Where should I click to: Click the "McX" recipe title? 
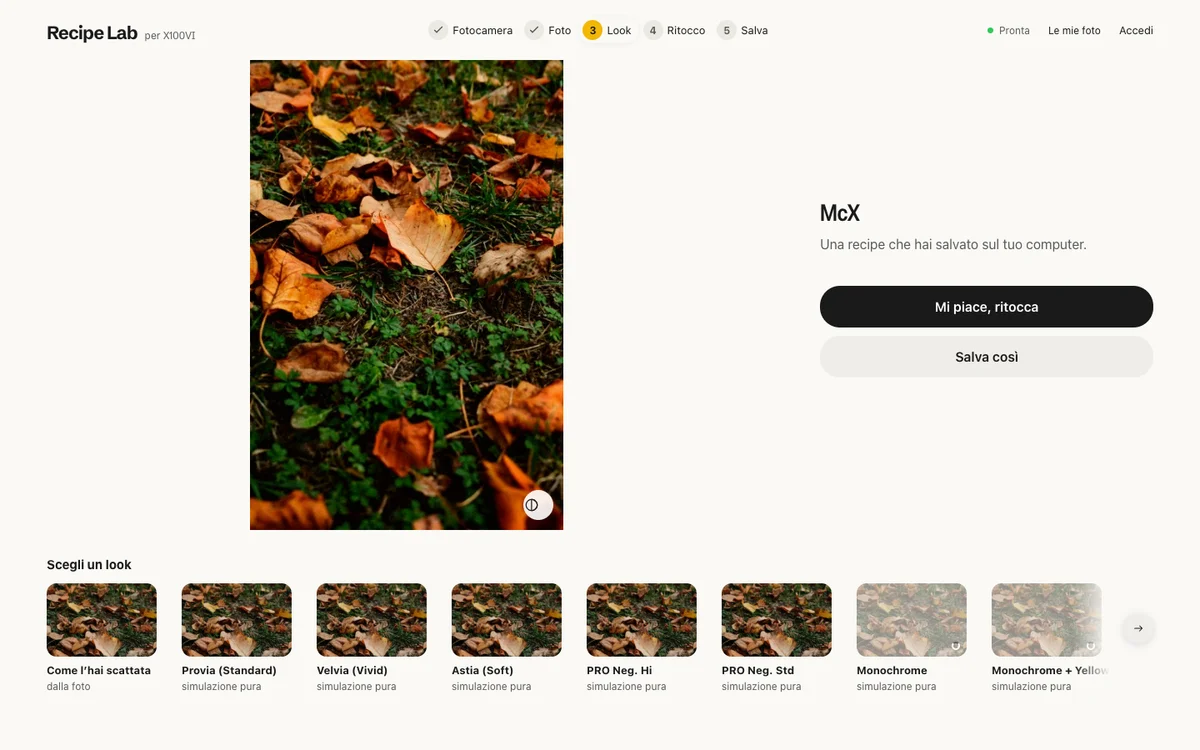click(x=840, y=213)
